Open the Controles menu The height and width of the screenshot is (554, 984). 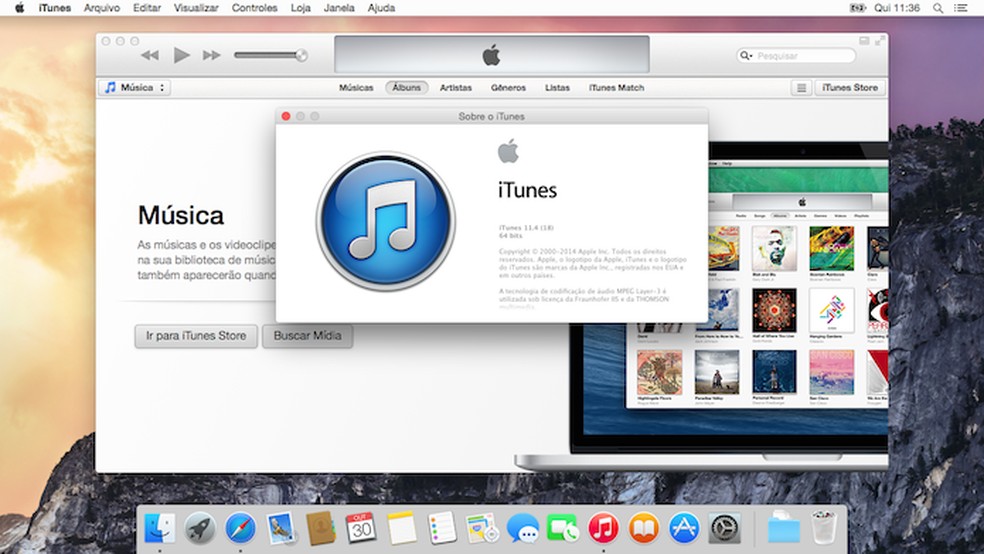tap(254, 8)
